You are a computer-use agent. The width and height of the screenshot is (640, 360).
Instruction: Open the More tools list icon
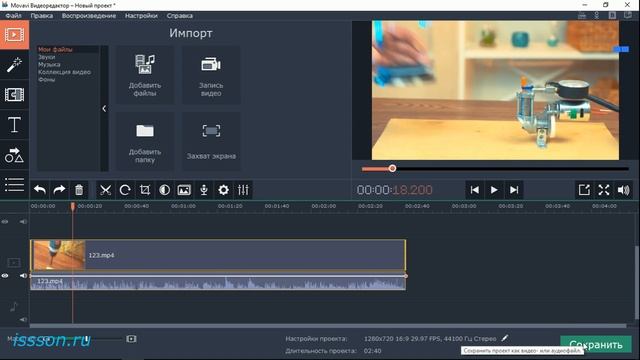click(14, 184)
